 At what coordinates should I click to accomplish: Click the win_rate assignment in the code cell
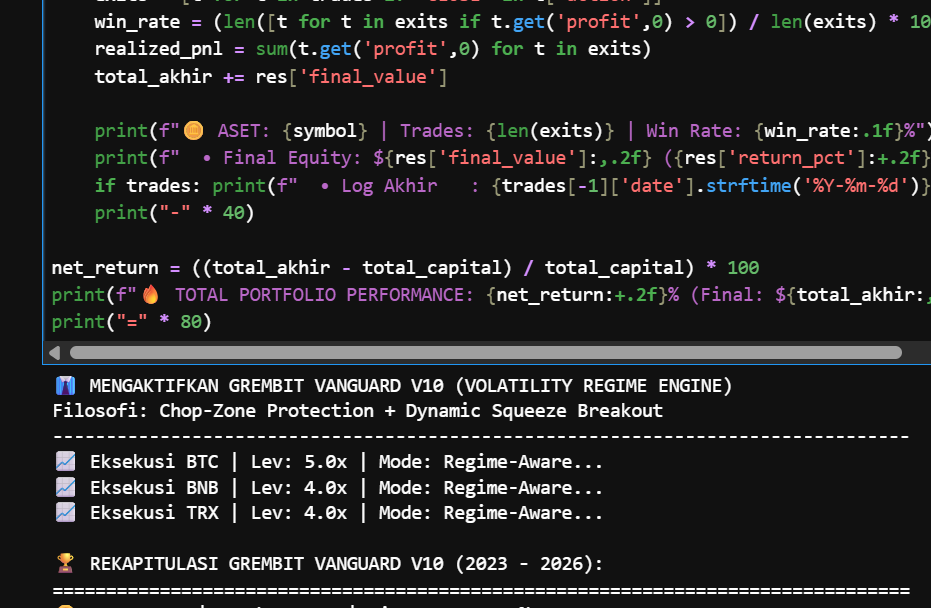[x=137, y=22]
